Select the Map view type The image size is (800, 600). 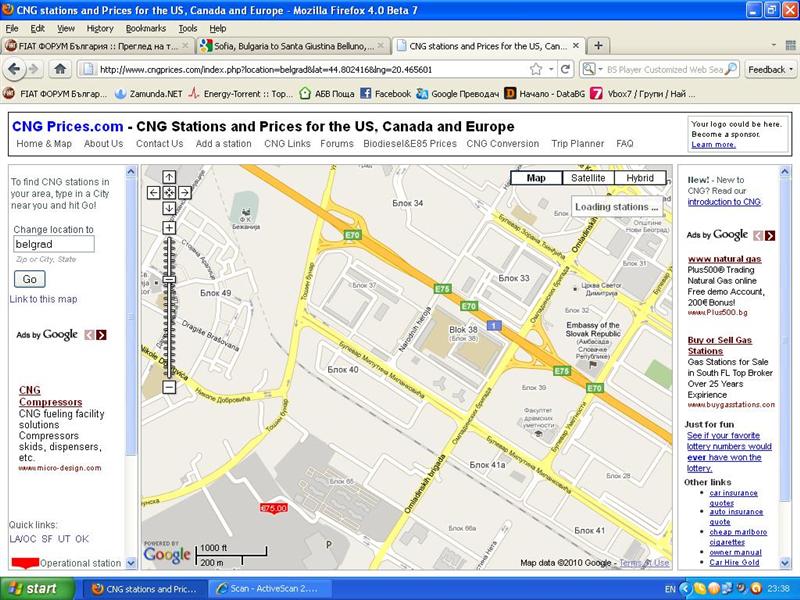(536, 178)
